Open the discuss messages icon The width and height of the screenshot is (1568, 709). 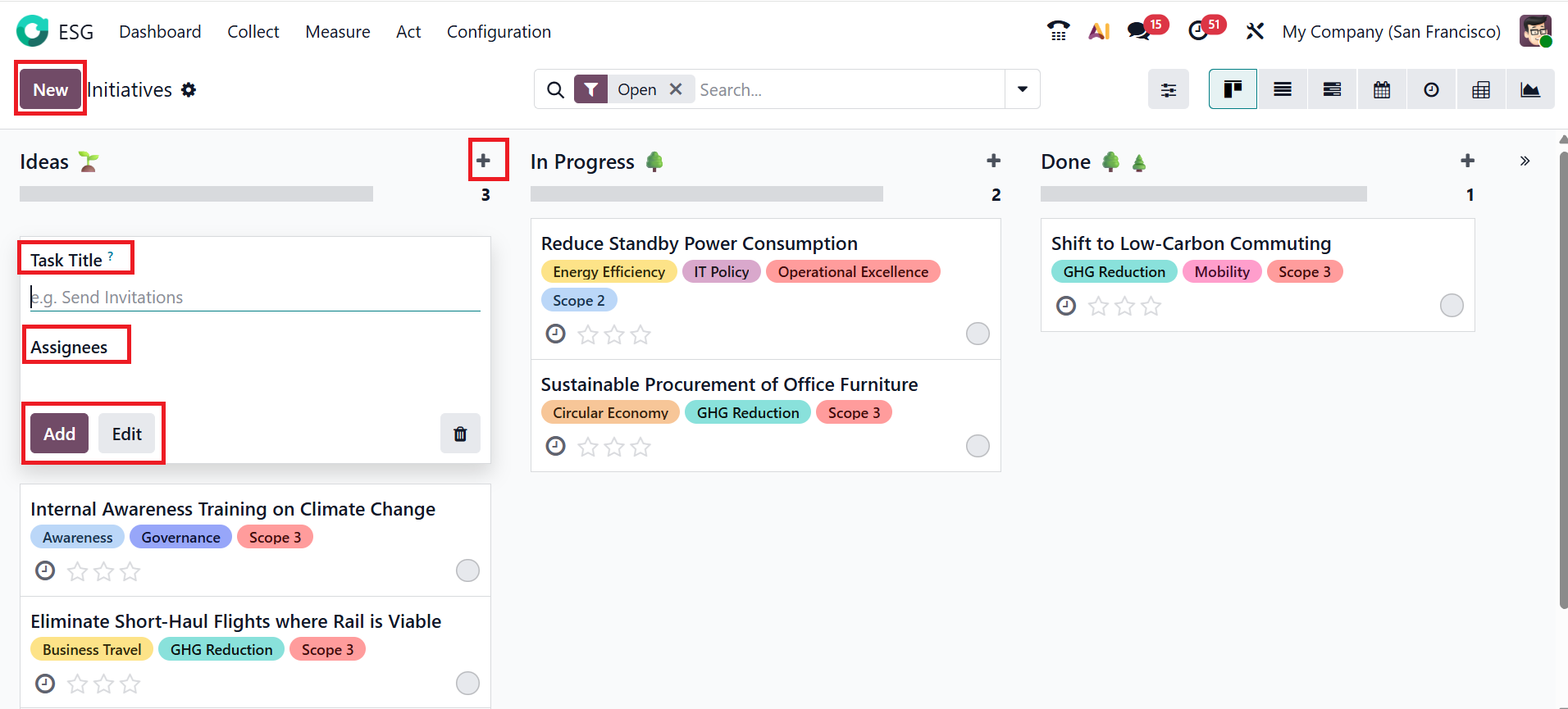(x=1138, y=31)
